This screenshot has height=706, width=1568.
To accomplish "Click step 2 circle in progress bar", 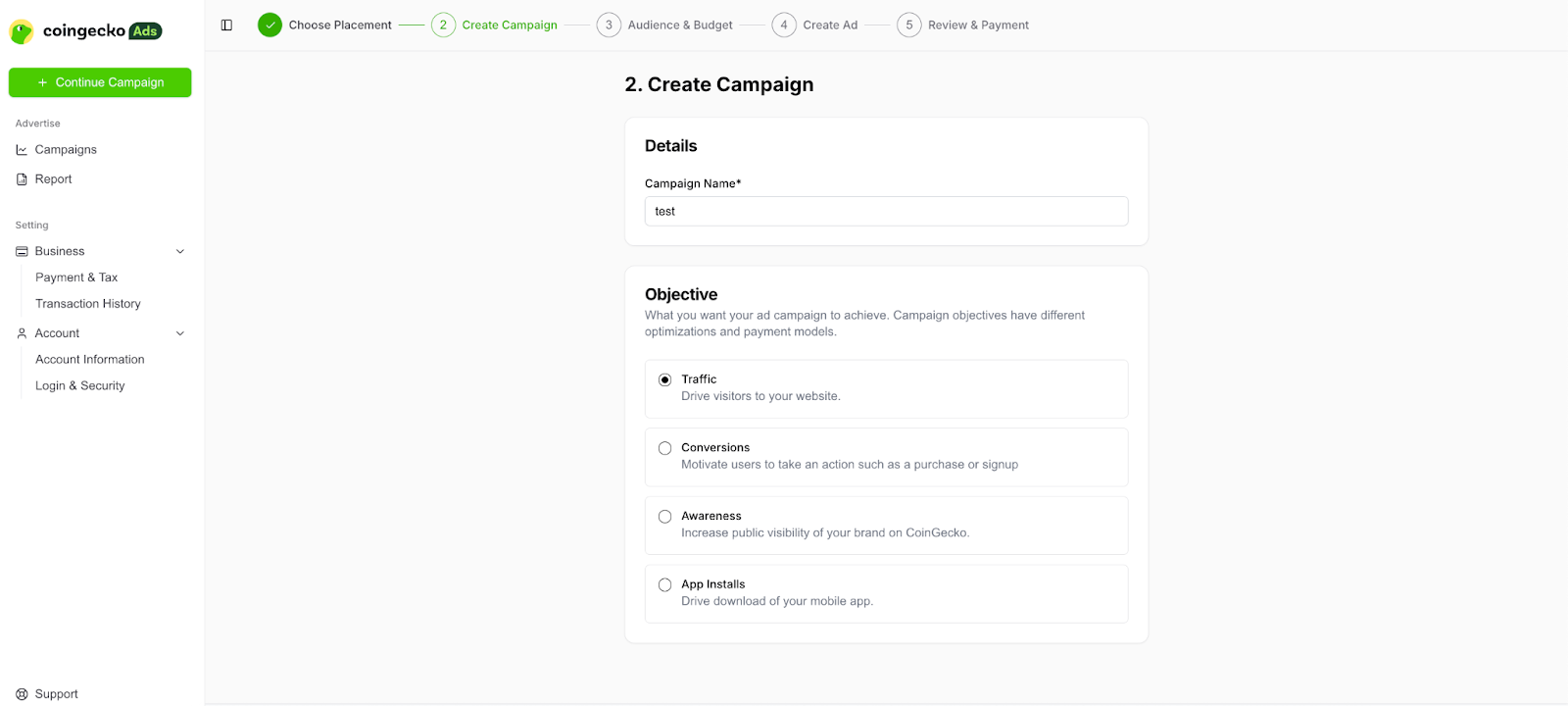I will (x=443, y=25).
